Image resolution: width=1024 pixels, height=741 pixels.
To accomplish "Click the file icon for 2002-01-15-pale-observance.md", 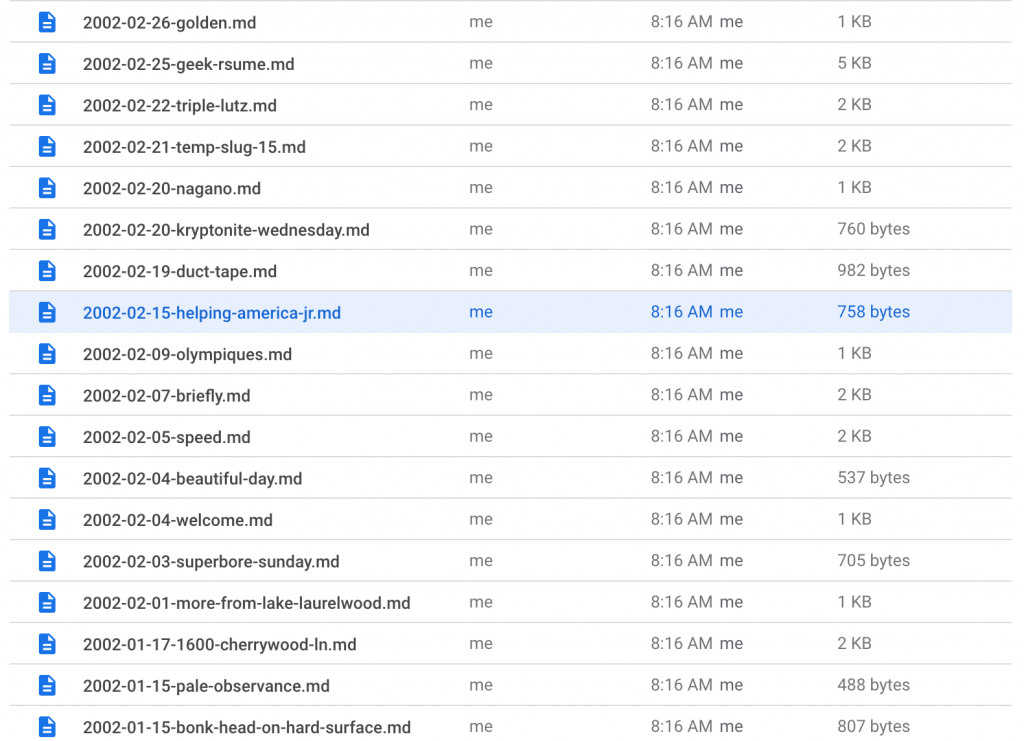I will [x=47, y=686].
